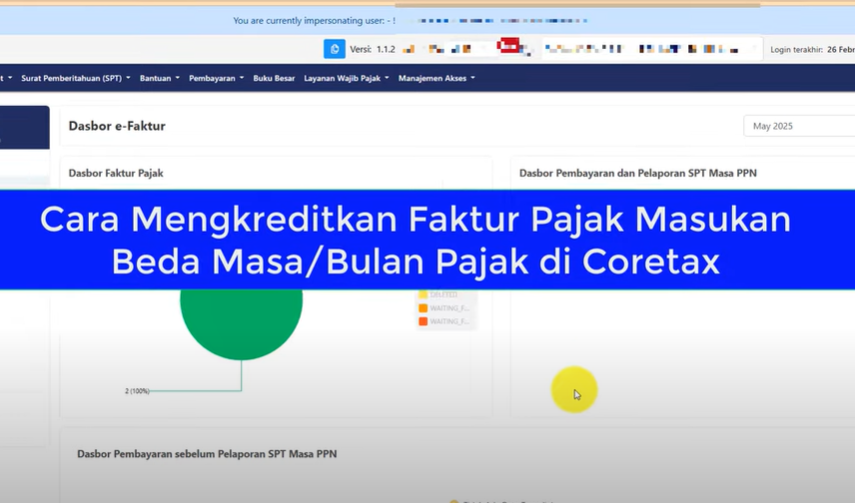Click the red-orange WAITING_F legend swatch at the bottom
This screenshot has height=503, width=855.
(423, 321)
